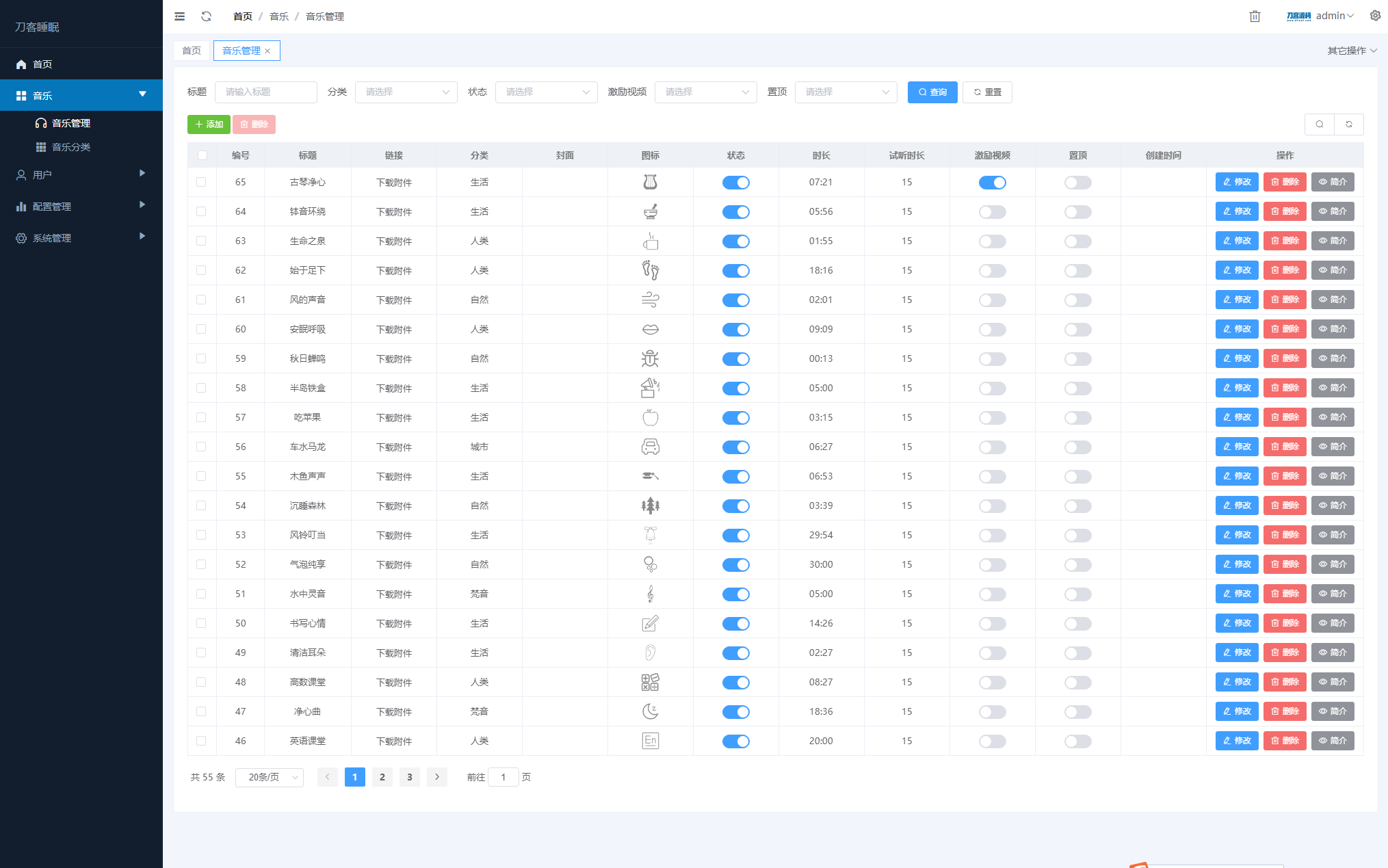Expand the 置顶 dropdown filter
This screenshot has width=1388, height=868.
[x=845, y=91]
